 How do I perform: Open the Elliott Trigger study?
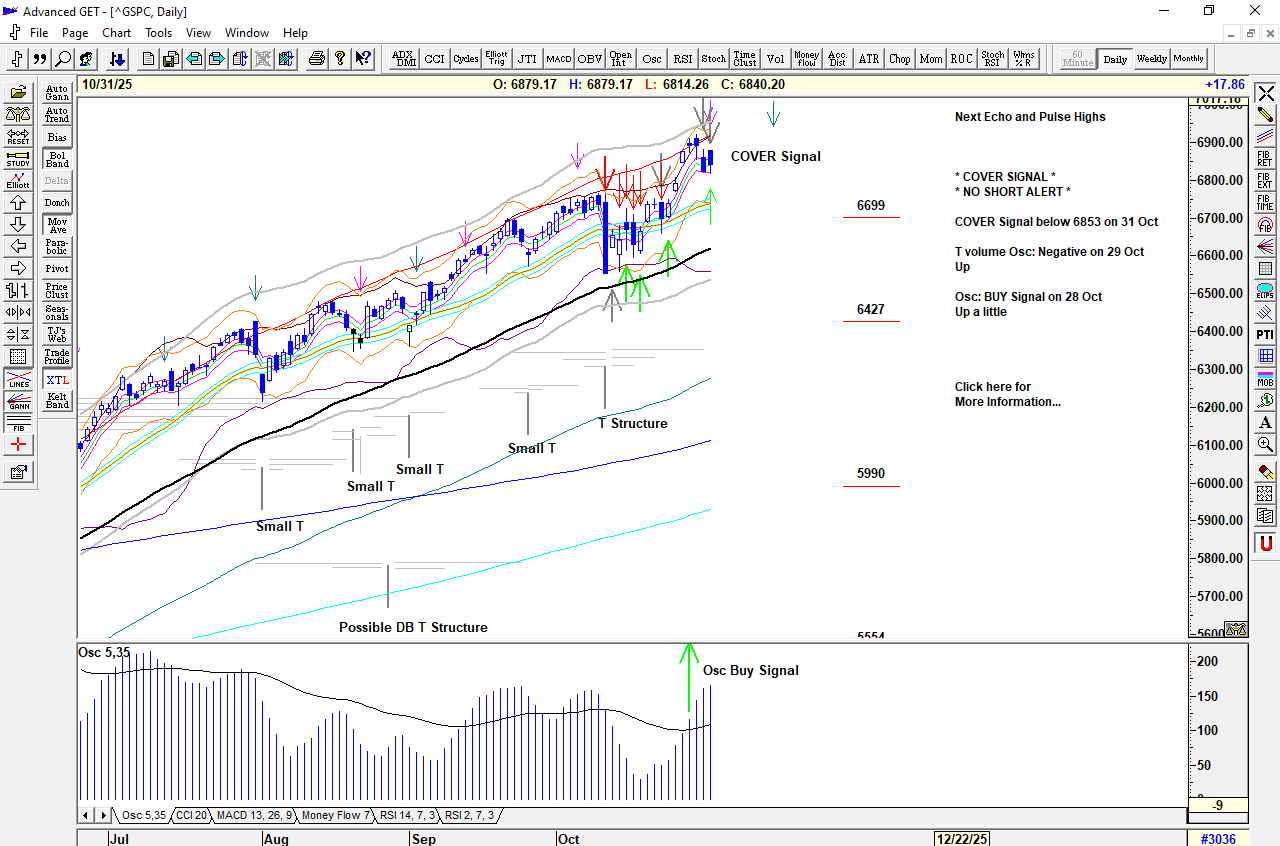point(496,59)
